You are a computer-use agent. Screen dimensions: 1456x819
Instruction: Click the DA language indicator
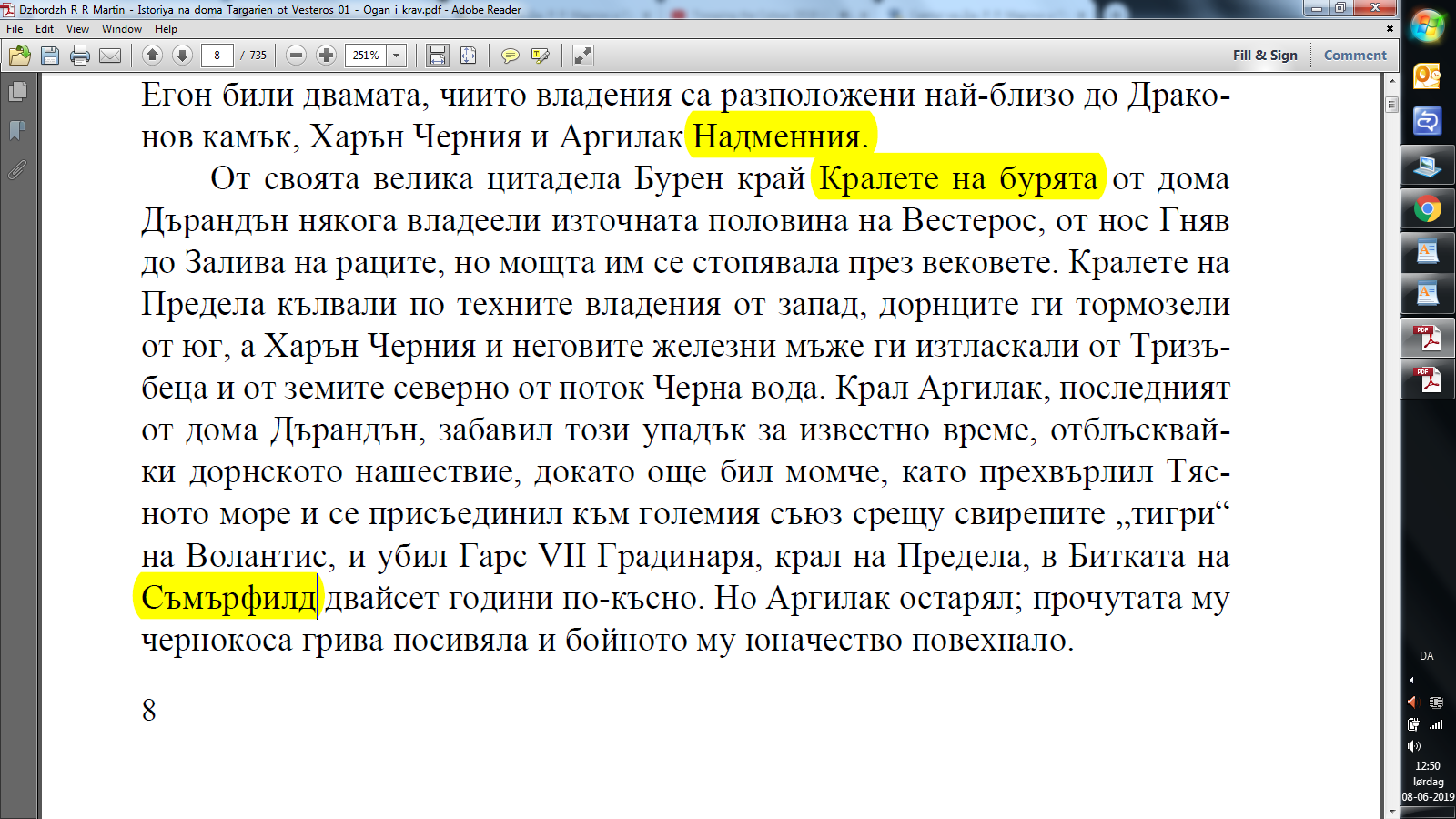[1427, 656]
